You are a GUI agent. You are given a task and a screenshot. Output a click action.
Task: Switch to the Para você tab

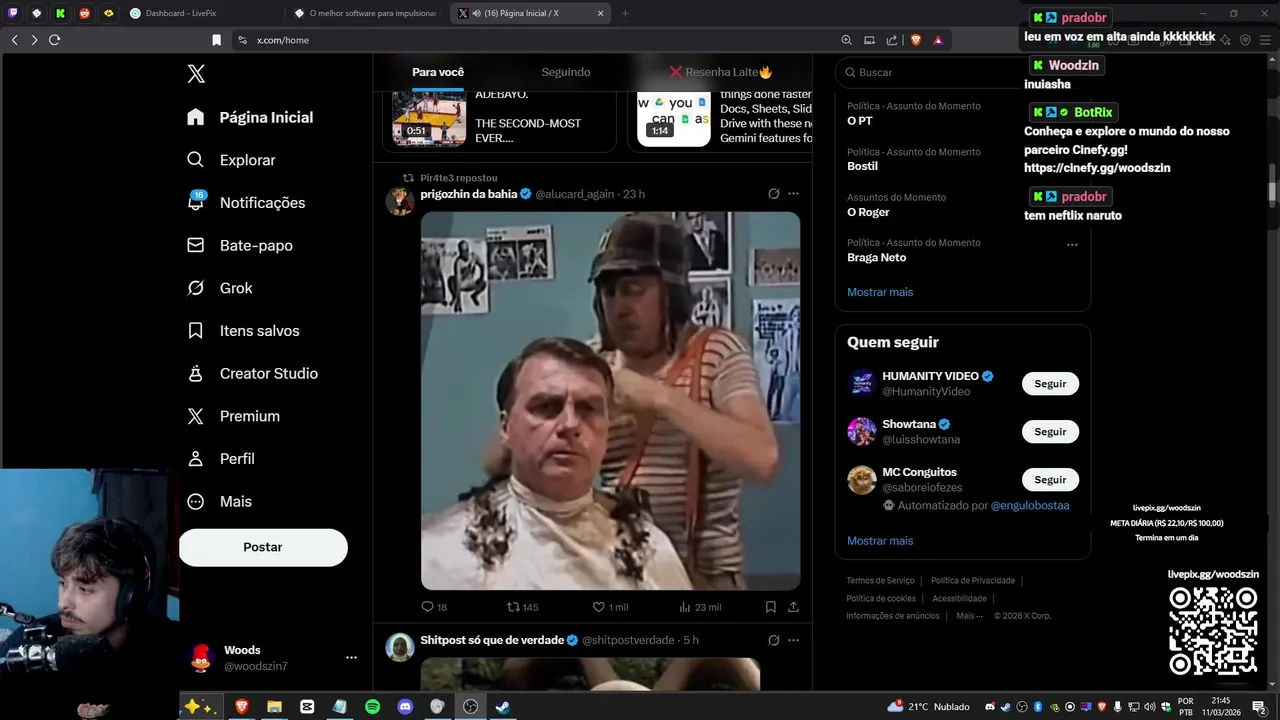click(438, 72)
